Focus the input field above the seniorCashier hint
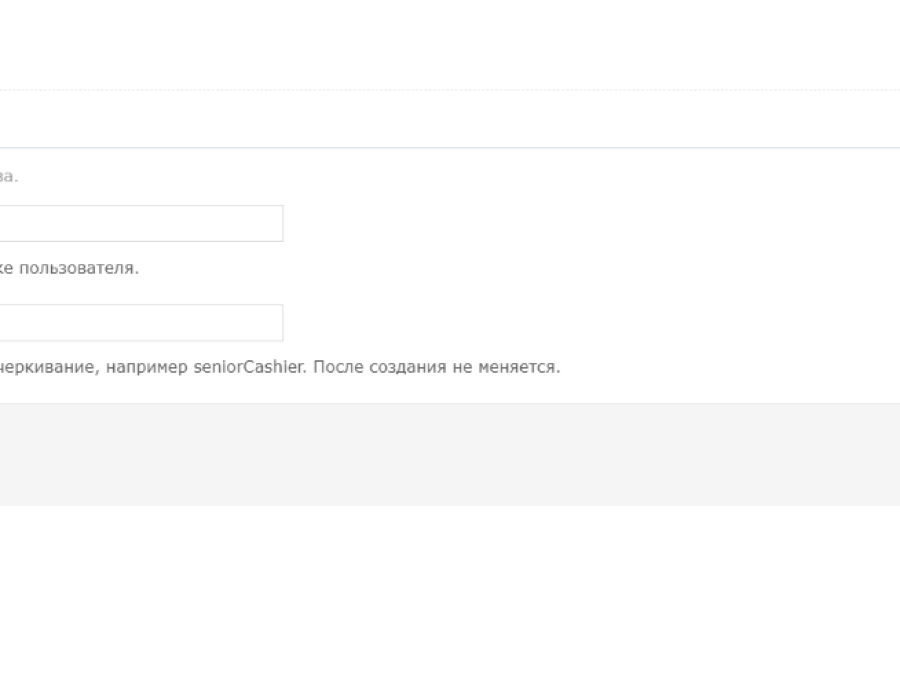Image resolution: width=900 pixels, height=700 pixels. pyautogui.click(x=141, y=322)
